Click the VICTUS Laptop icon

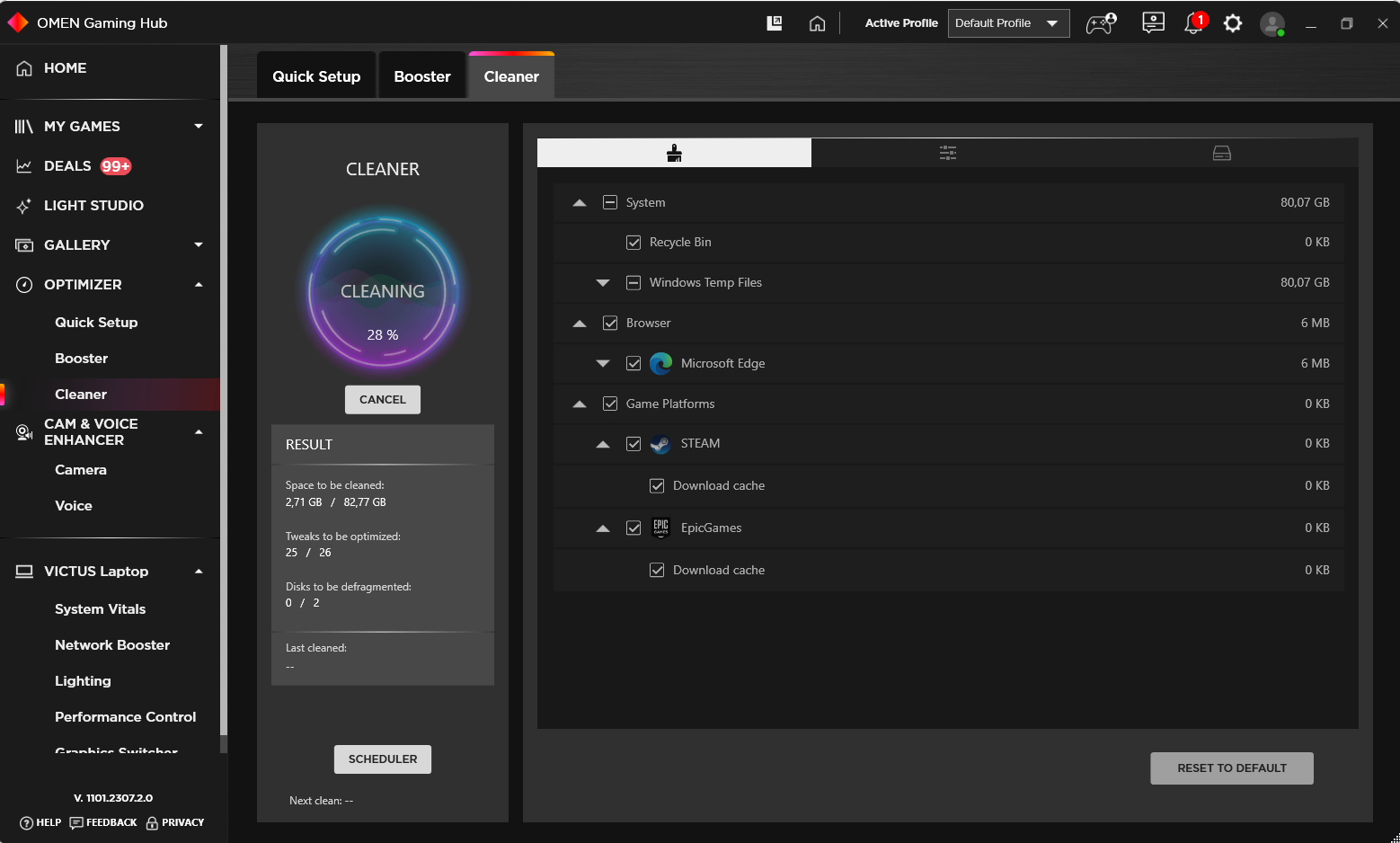(24, 572)
